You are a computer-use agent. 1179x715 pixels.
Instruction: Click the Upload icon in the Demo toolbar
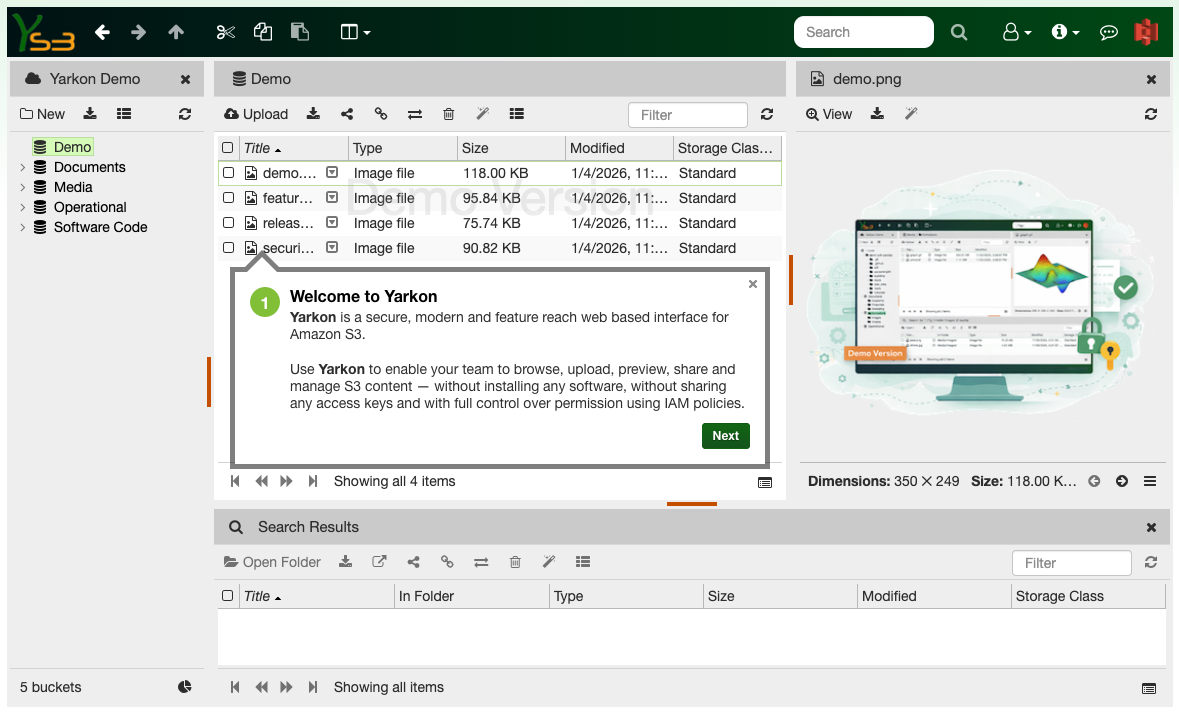click(256, 114)
